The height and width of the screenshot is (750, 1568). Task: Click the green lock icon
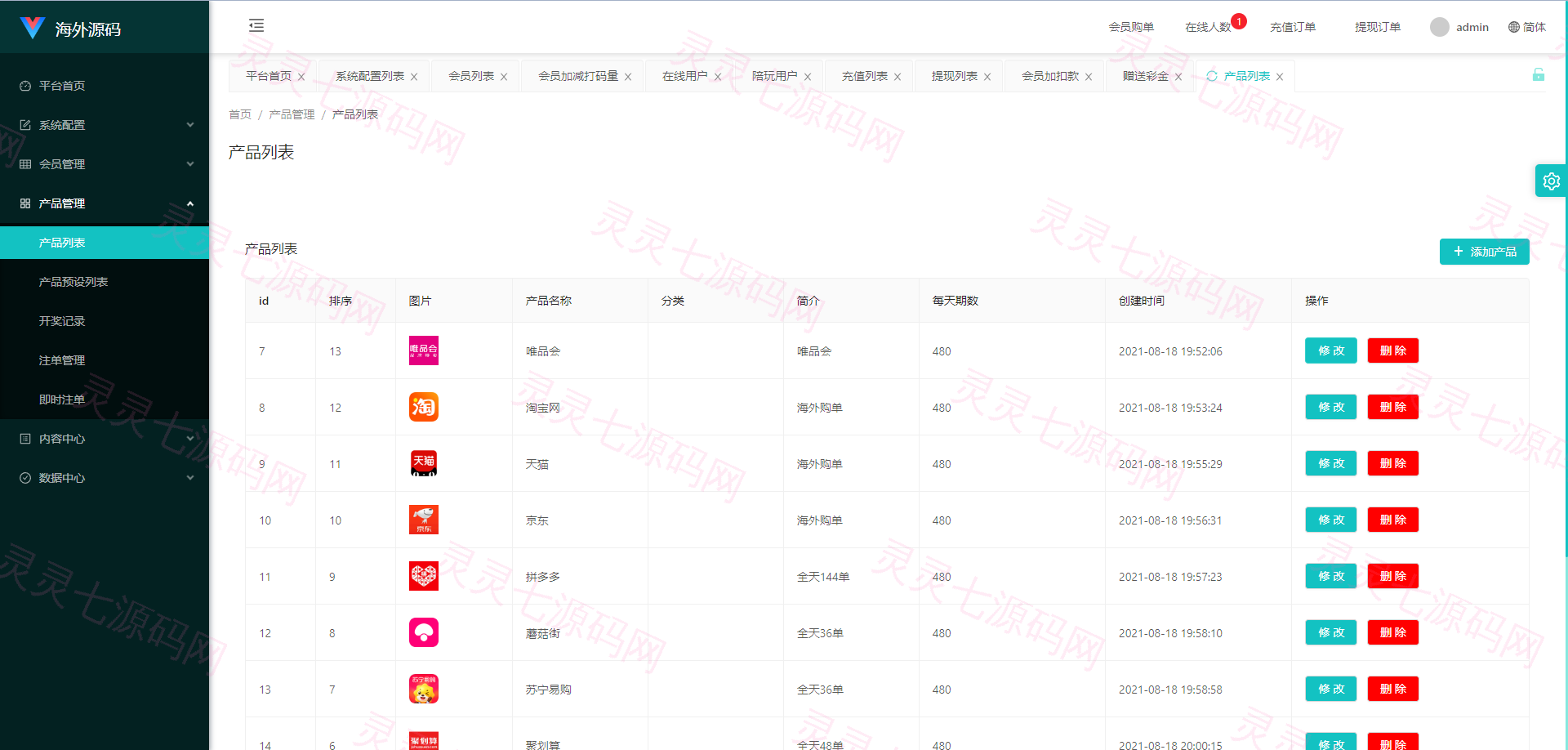tap(1539, 74)
